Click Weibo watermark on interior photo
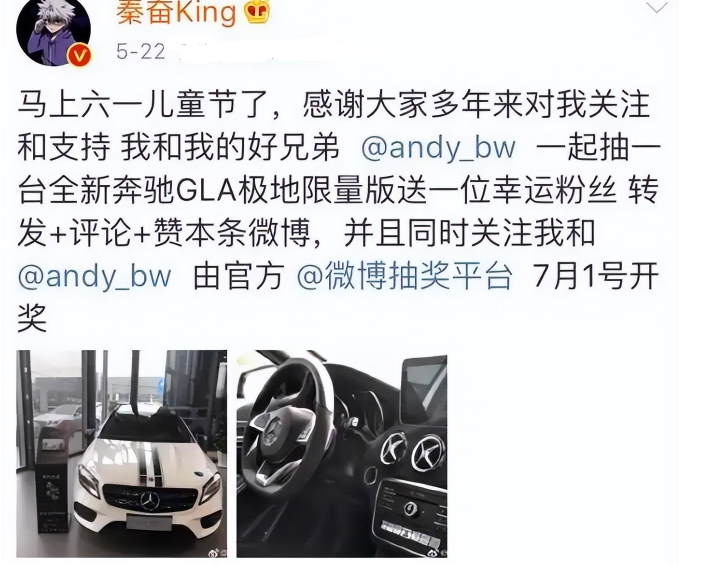The height and width of the screenshot is (563, 727). (438, 552)
